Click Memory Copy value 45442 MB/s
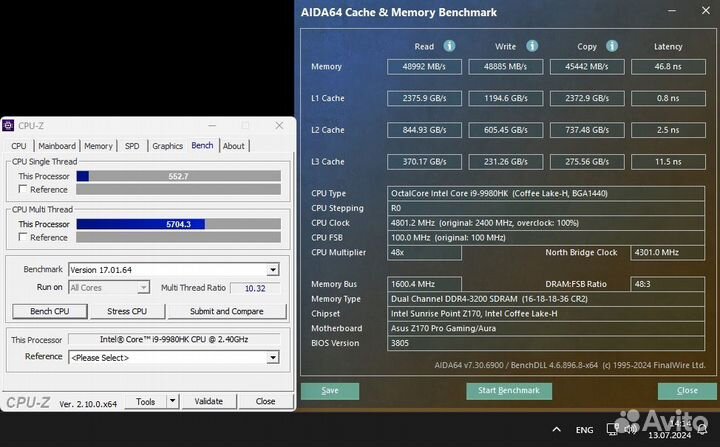Screen dimensions: 720x447 pos(587,67)
